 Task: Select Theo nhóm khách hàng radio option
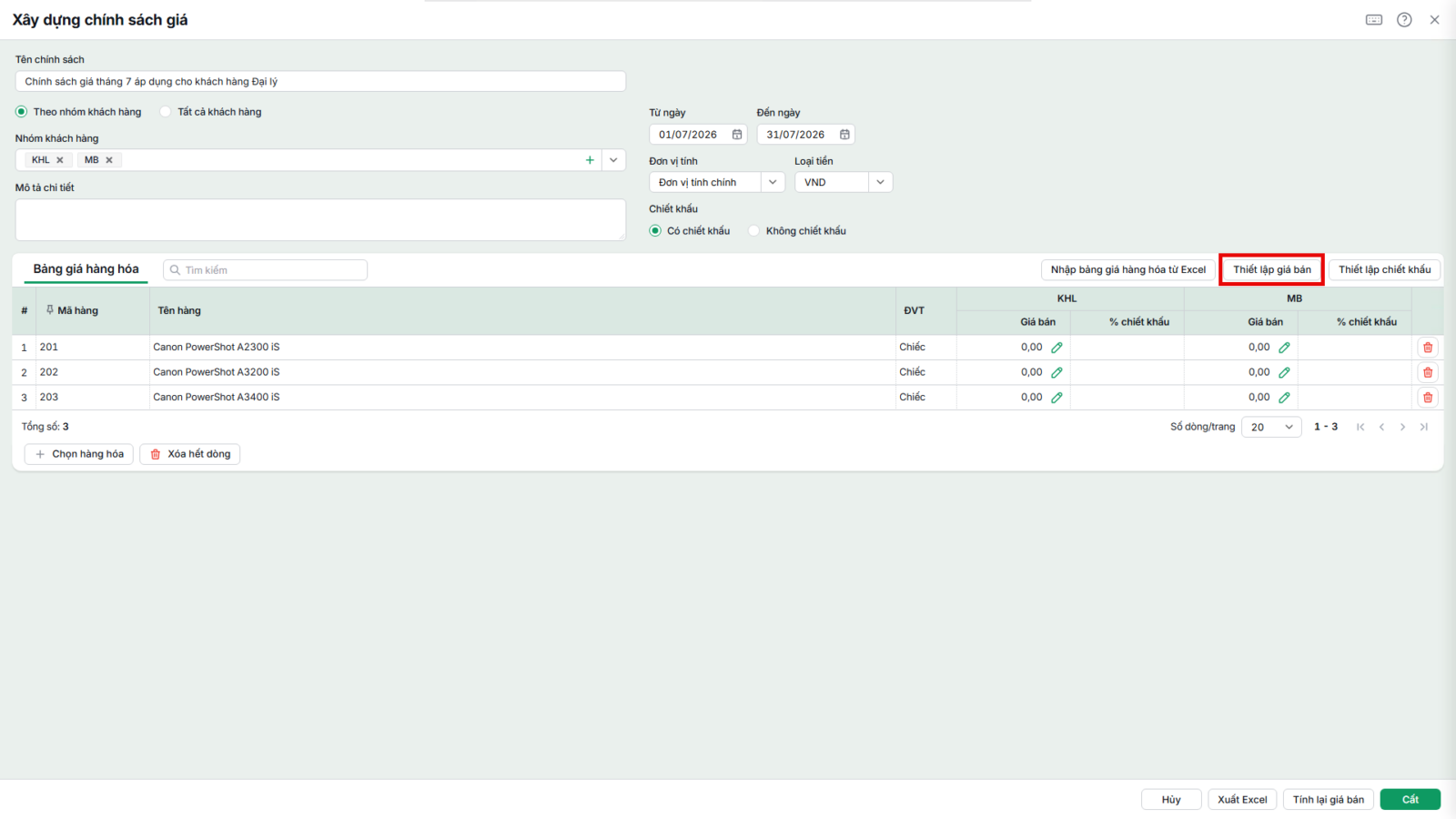22,112
